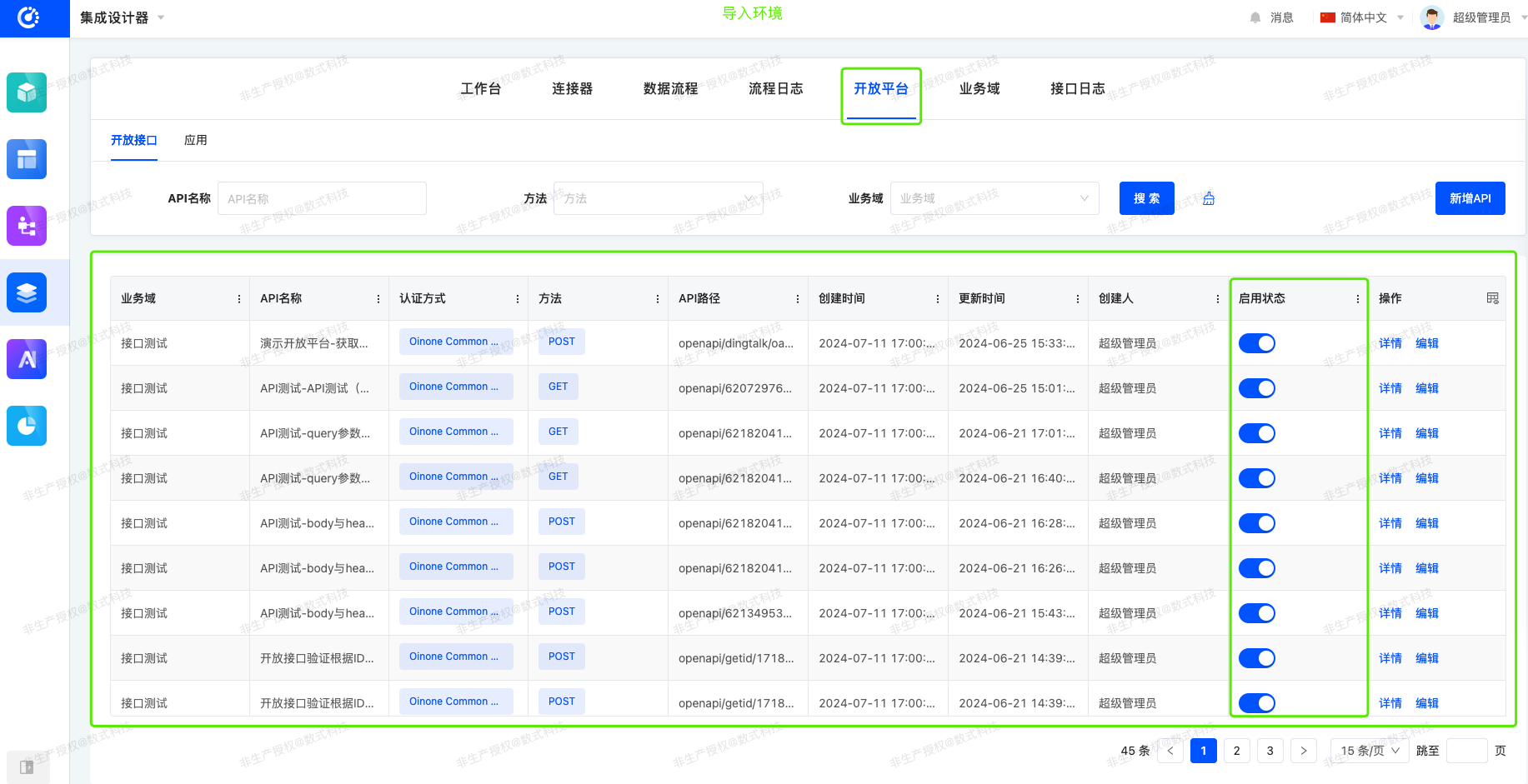
Task: Open table column settings icon
Action: [1492, 298]
